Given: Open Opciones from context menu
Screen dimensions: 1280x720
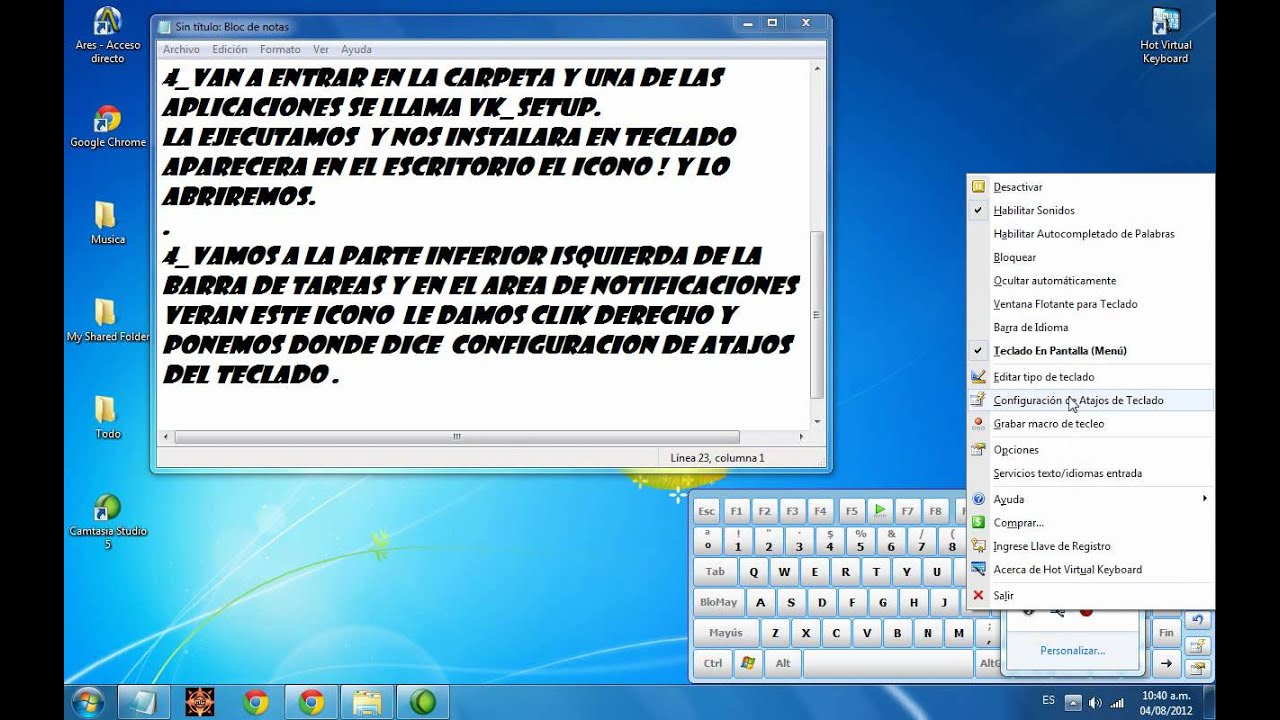Looking at the screenshot, I should tap(1090, 450).
